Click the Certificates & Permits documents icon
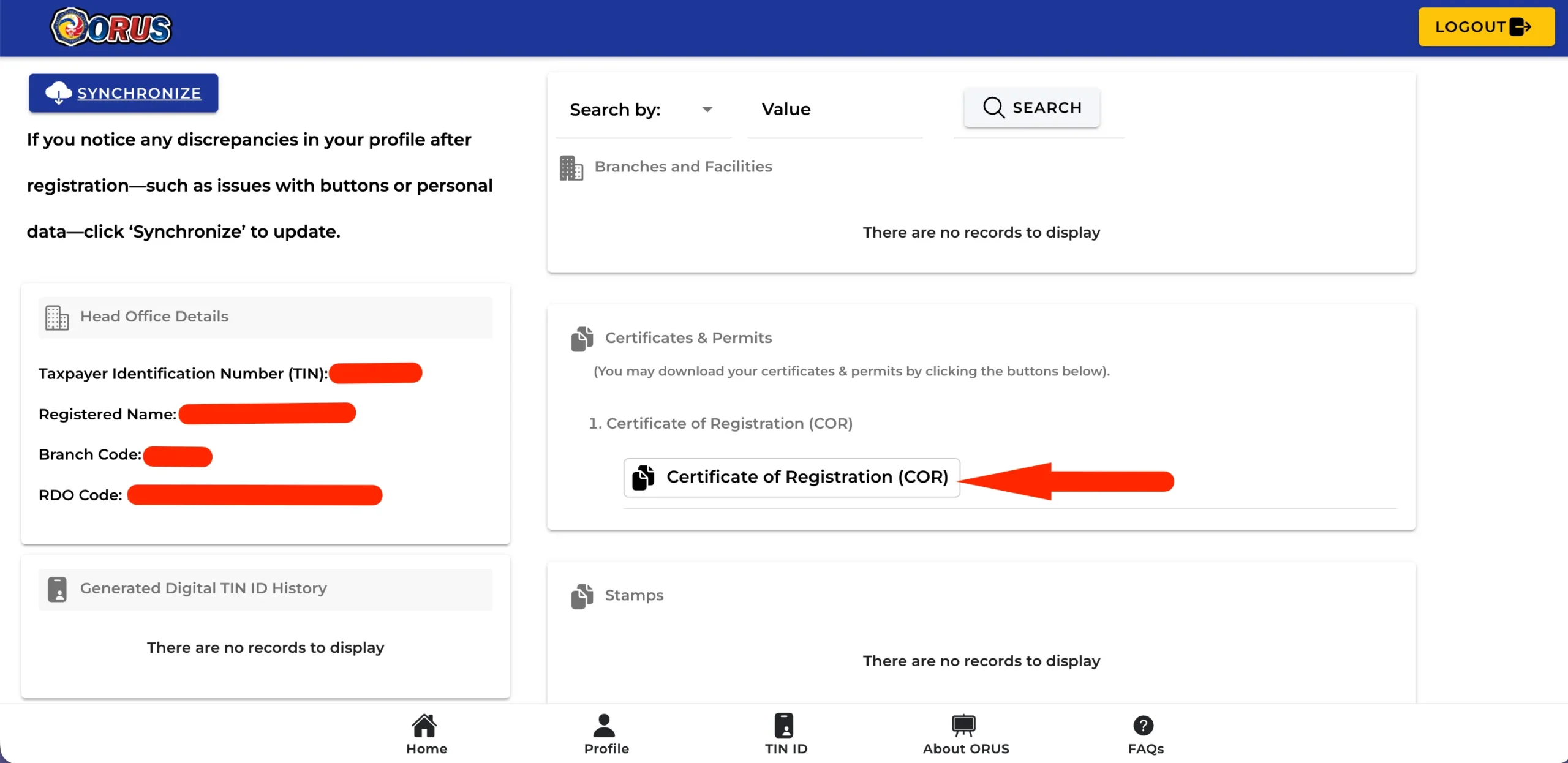This screenshot has height=763, width=1568. tap(582, 339)
